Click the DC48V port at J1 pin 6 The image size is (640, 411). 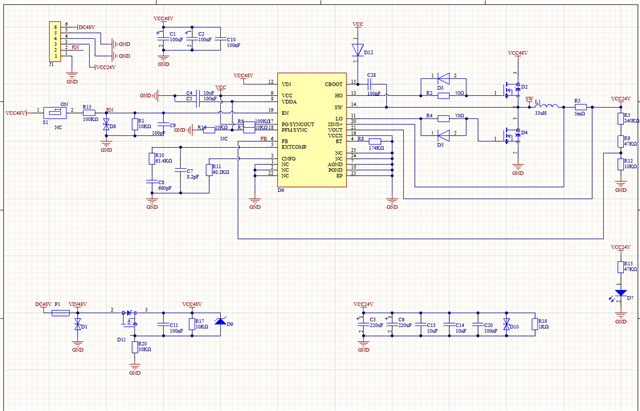pos(86,27)
